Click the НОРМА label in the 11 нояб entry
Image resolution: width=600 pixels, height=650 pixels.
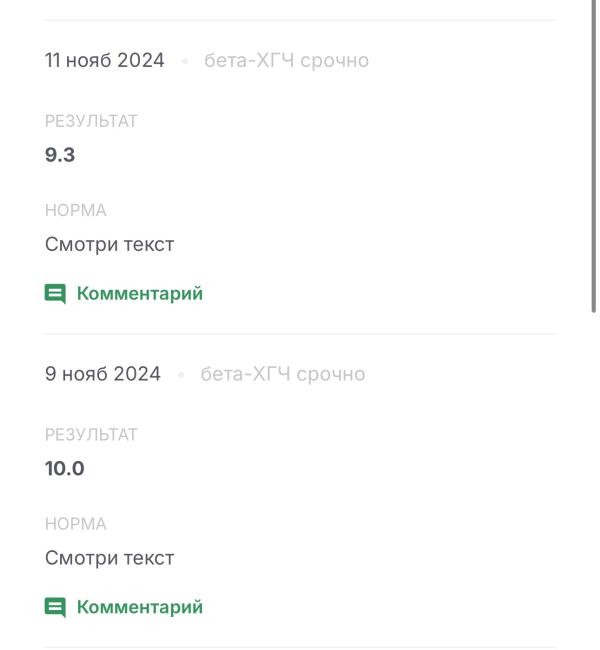tap(75, 211)
